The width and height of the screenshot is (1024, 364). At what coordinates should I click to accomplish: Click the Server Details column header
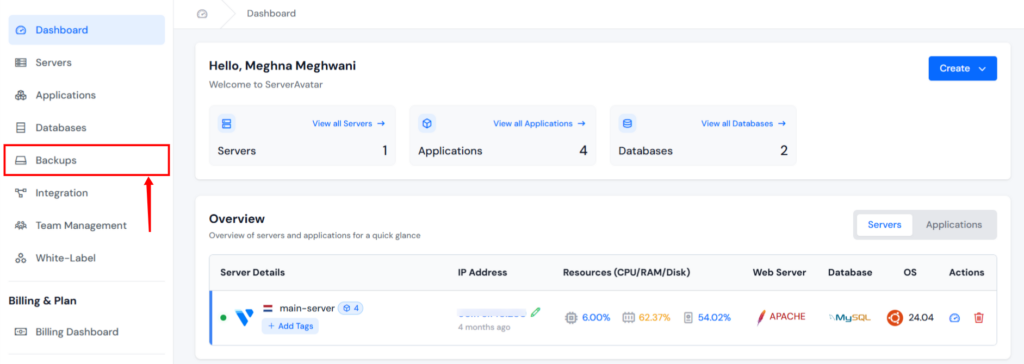[253, 273]
